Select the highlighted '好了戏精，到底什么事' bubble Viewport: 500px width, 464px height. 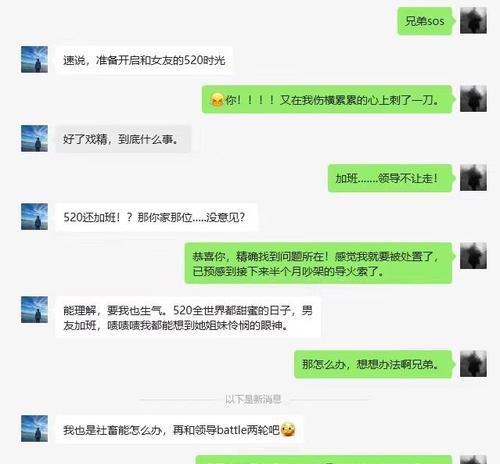click(123, 139)
